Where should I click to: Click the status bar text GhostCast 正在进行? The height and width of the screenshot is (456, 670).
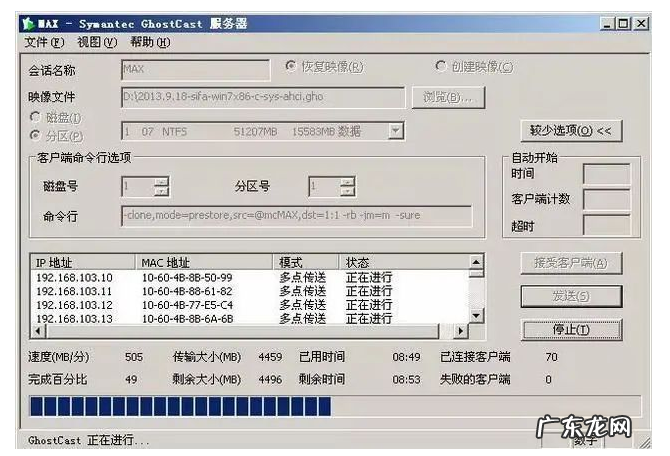click(x=89, y=440)
